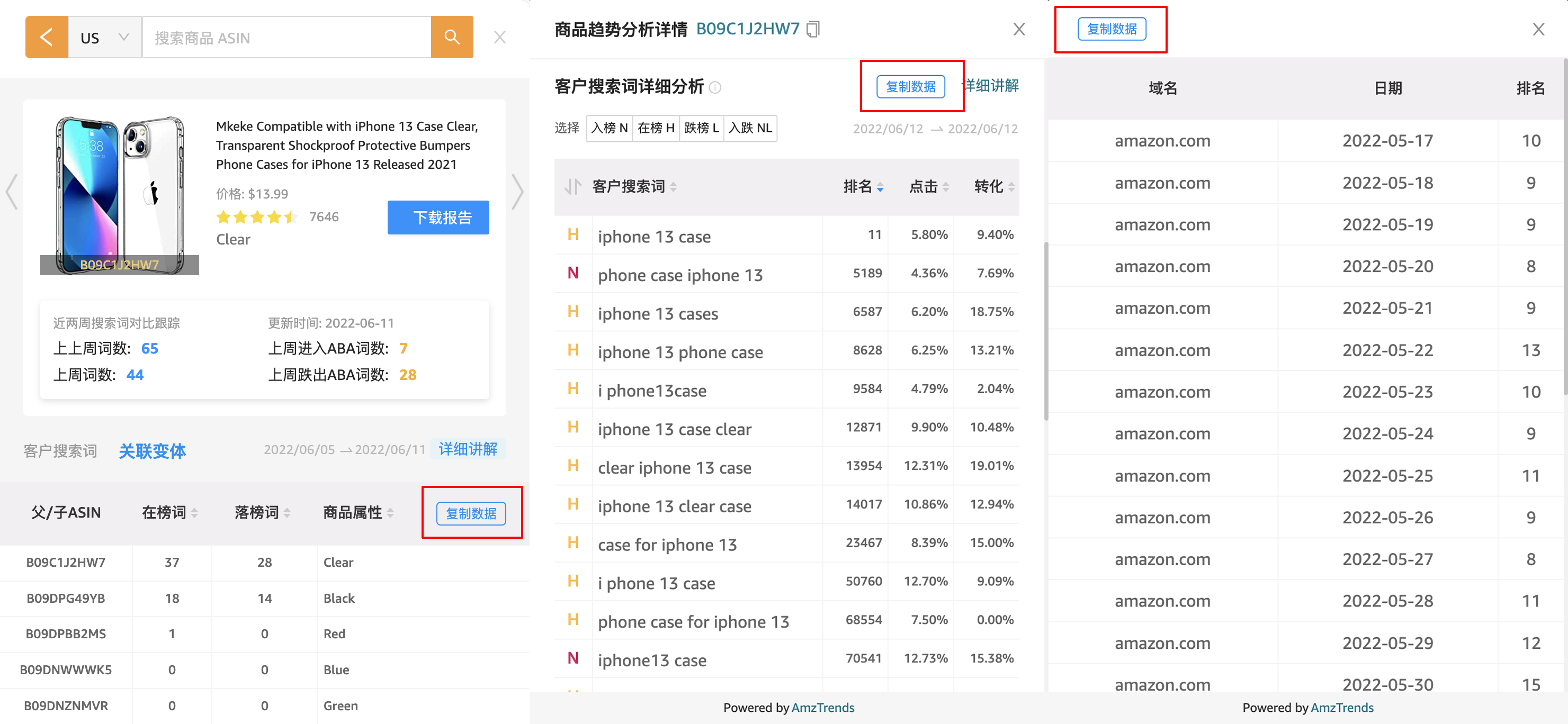Click the orange back arrow button
Viewport: 1568px width, 724px height.
point(46,38)
